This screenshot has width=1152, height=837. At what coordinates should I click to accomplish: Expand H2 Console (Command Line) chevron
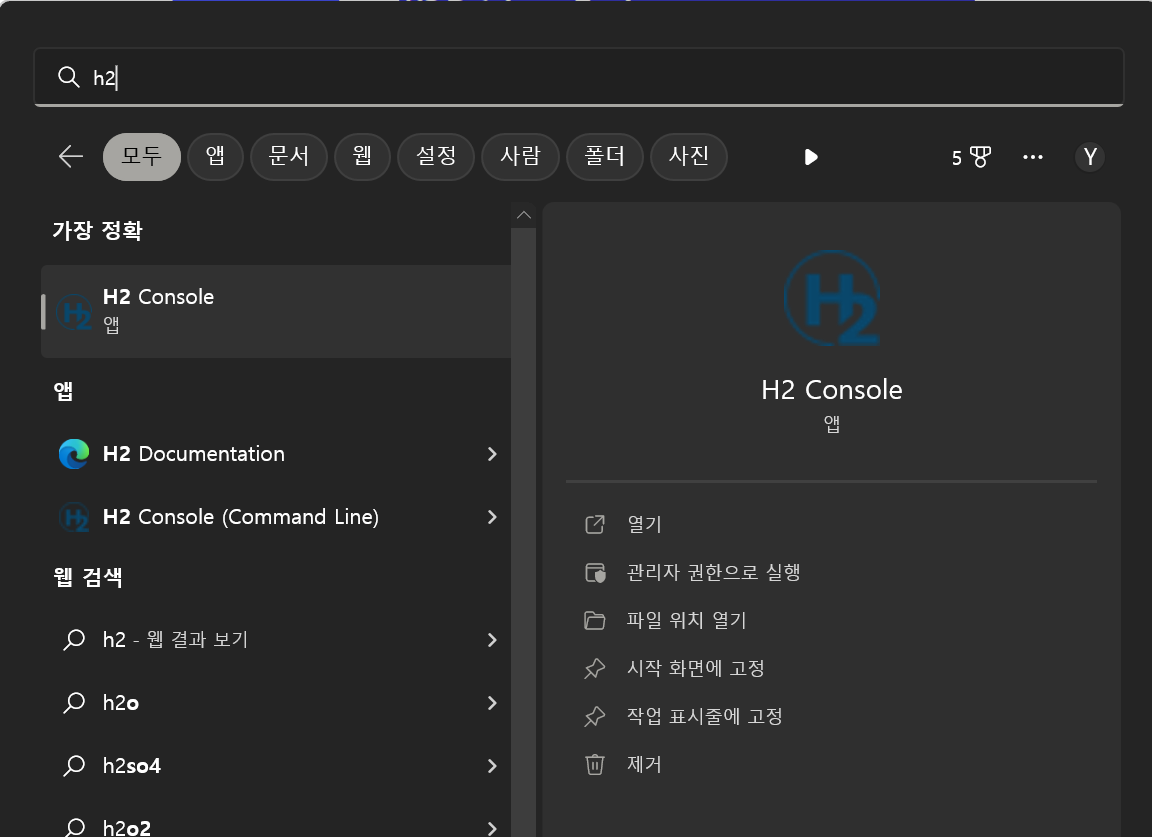click(492, 517)
